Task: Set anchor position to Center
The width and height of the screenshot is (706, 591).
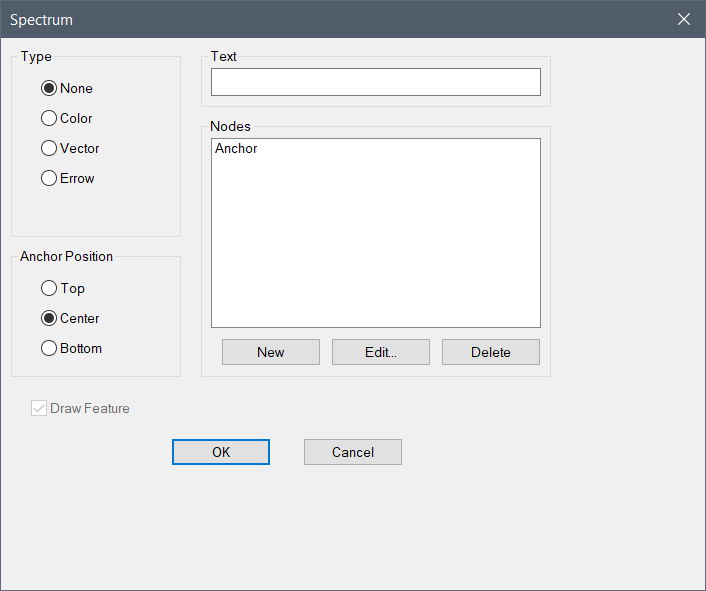Action: point(49,318)
